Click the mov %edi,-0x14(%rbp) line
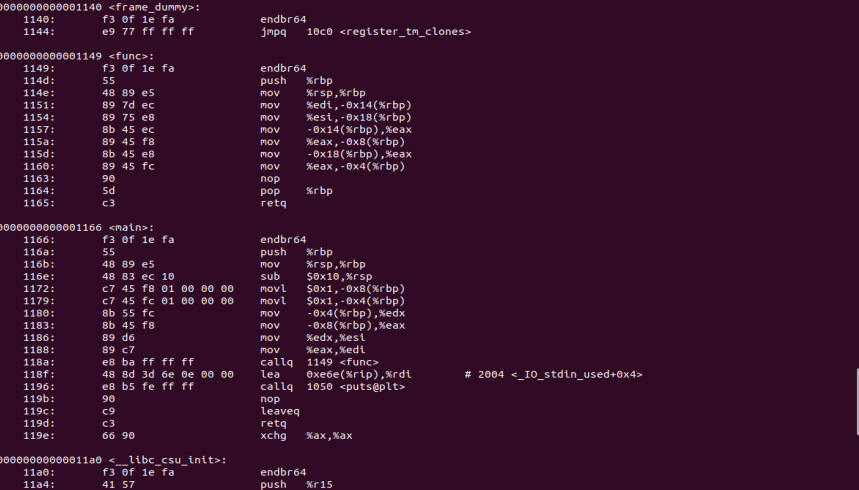 tap(336, 105)
